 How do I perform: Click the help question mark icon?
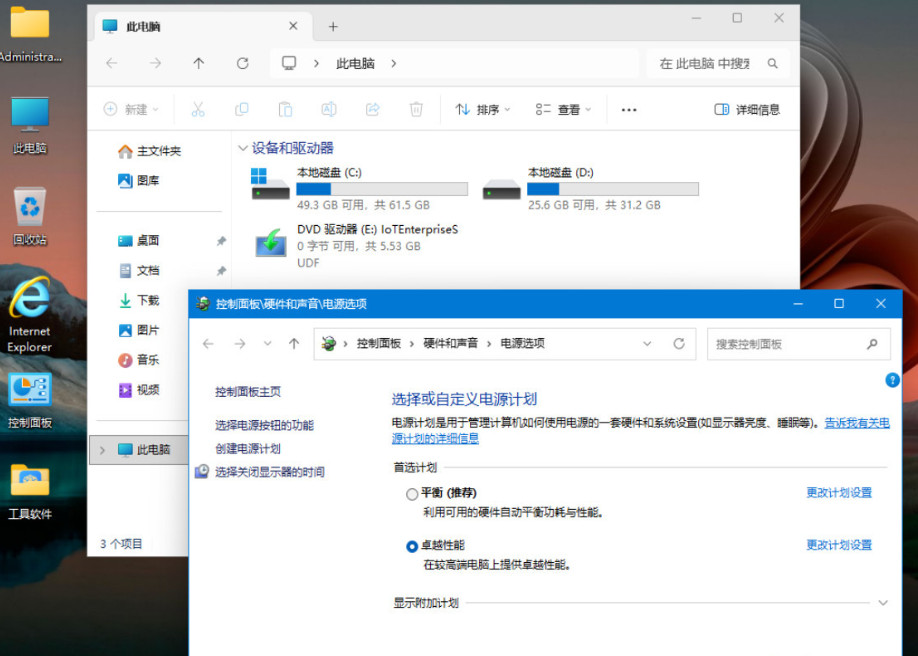892,380
